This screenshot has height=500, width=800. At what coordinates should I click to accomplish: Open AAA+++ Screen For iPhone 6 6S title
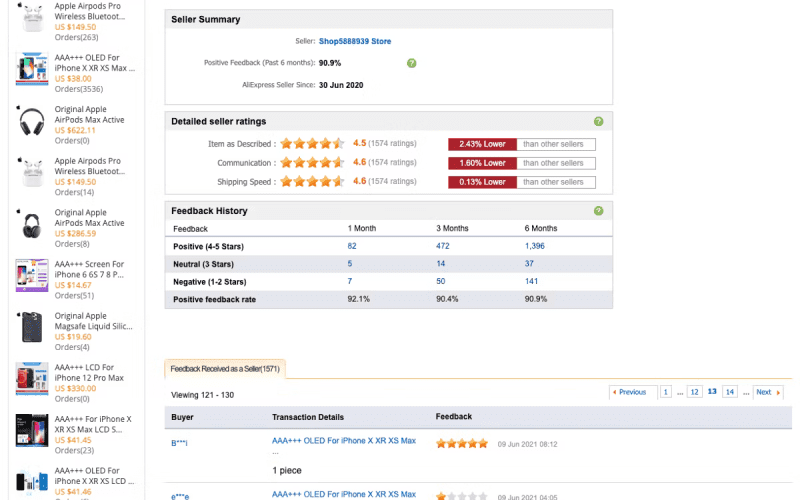coord(90,269)
